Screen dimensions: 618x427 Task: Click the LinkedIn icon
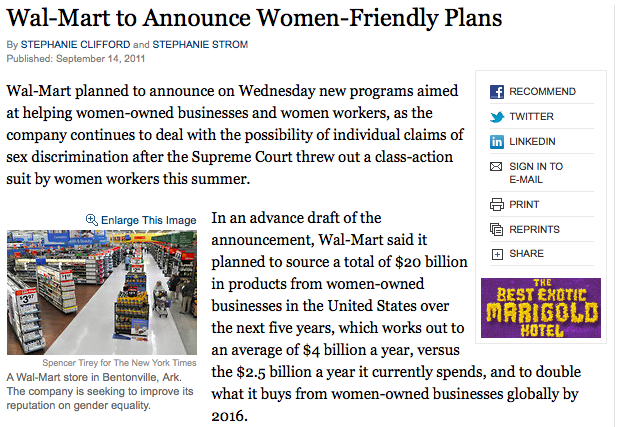pos(497,142)
